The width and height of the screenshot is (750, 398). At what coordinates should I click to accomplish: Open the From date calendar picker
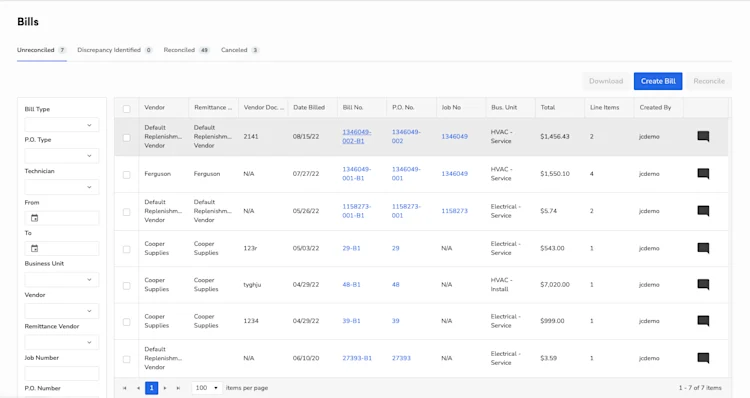[34, 218]
